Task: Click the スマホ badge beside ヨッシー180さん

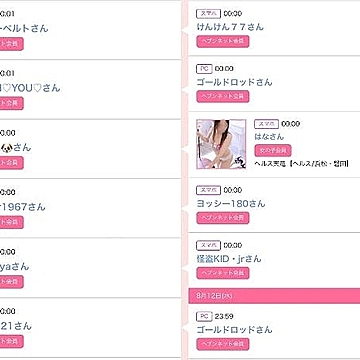Action: point(208,190)
